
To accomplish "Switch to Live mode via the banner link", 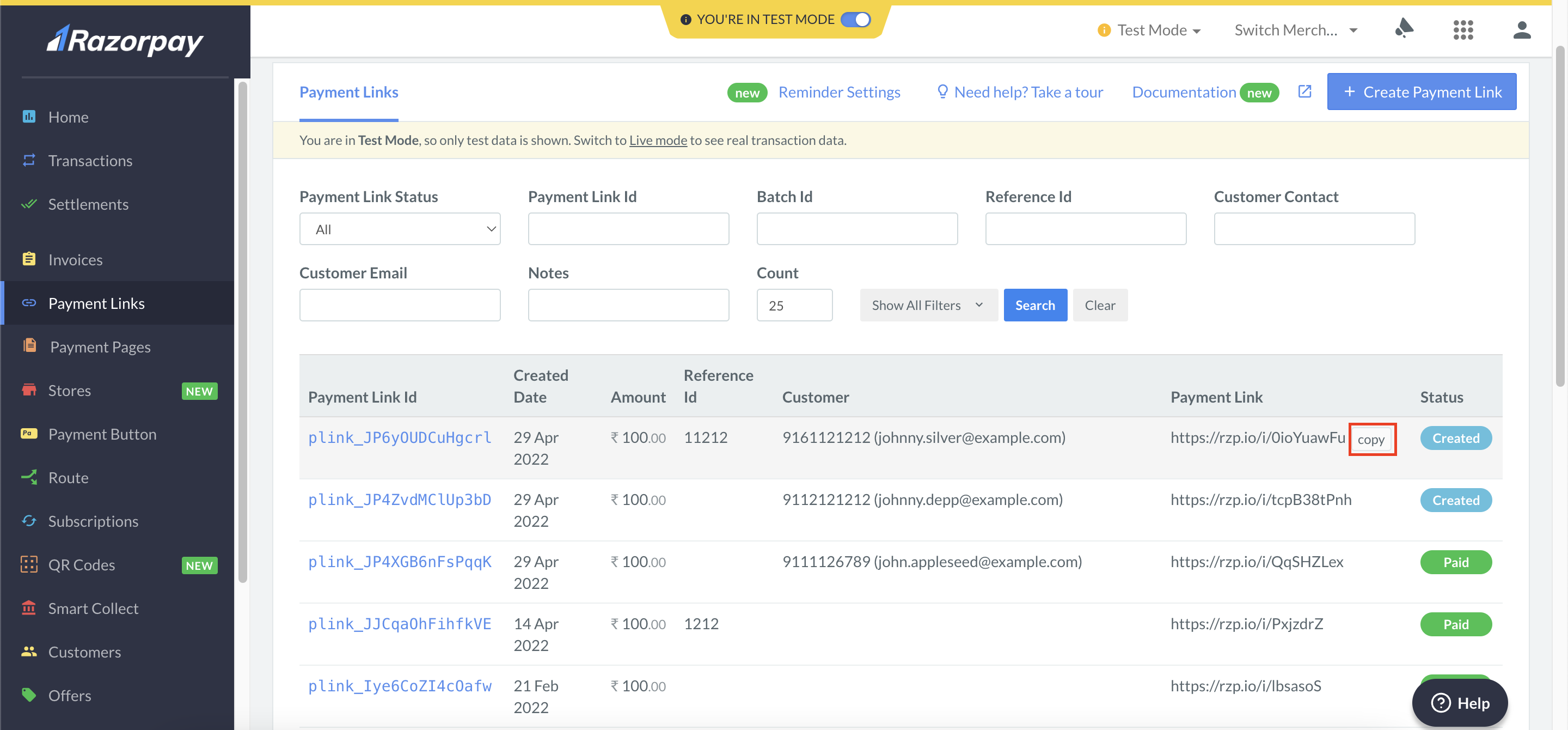I will [x=657, y=140].
